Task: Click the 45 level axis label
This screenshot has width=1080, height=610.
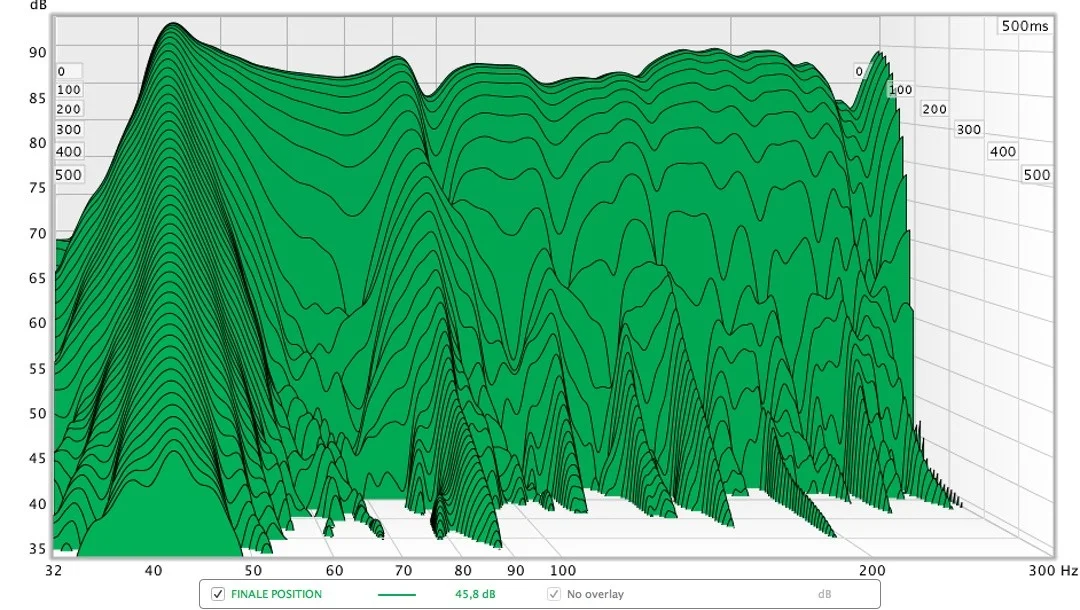Action: click(38, 459)
